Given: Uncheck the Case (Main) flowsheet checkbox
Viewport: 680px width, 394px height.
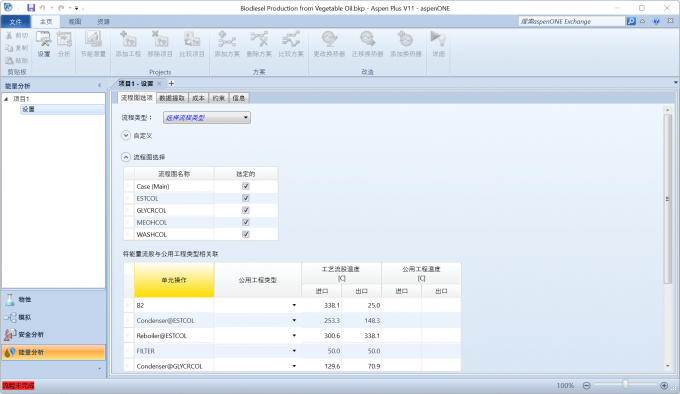Looking at the screenshot, I should coord(246,186).
